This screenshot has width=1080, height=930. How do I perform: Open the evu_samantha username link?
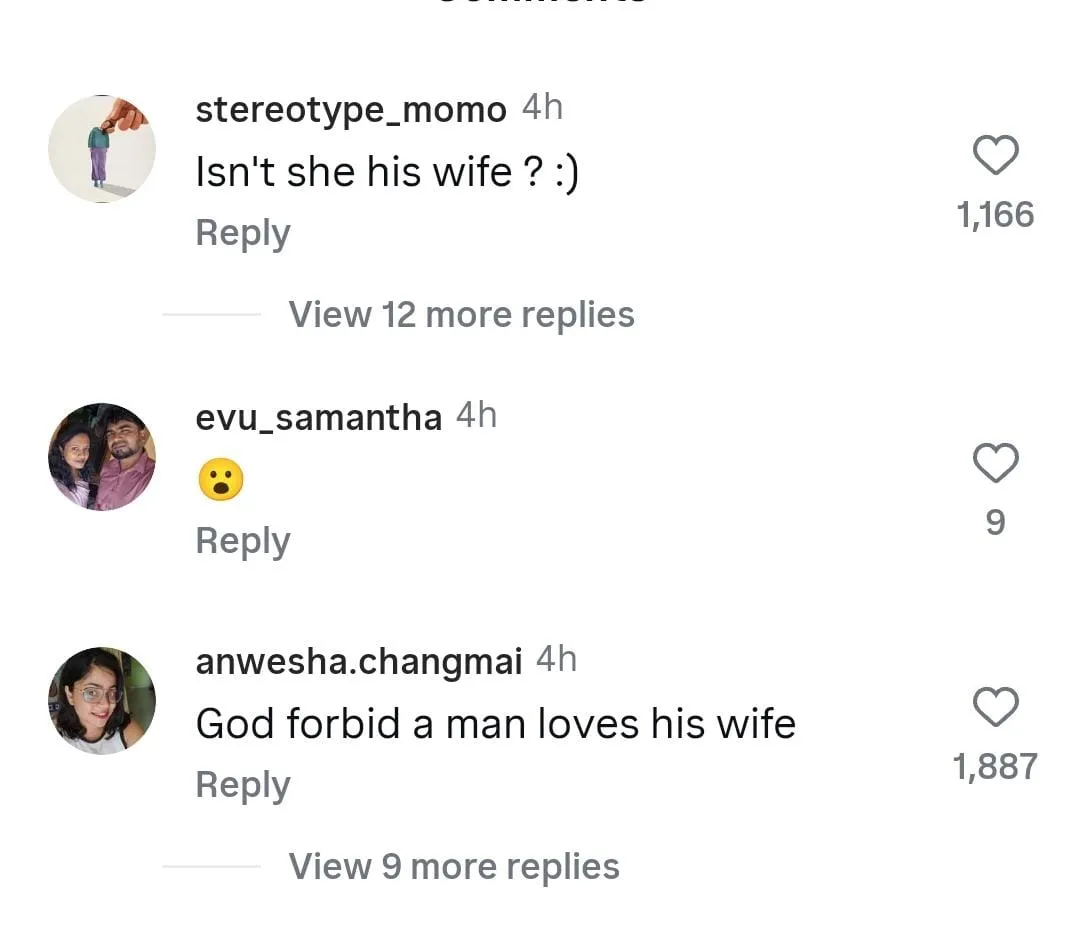click(318, 418)
